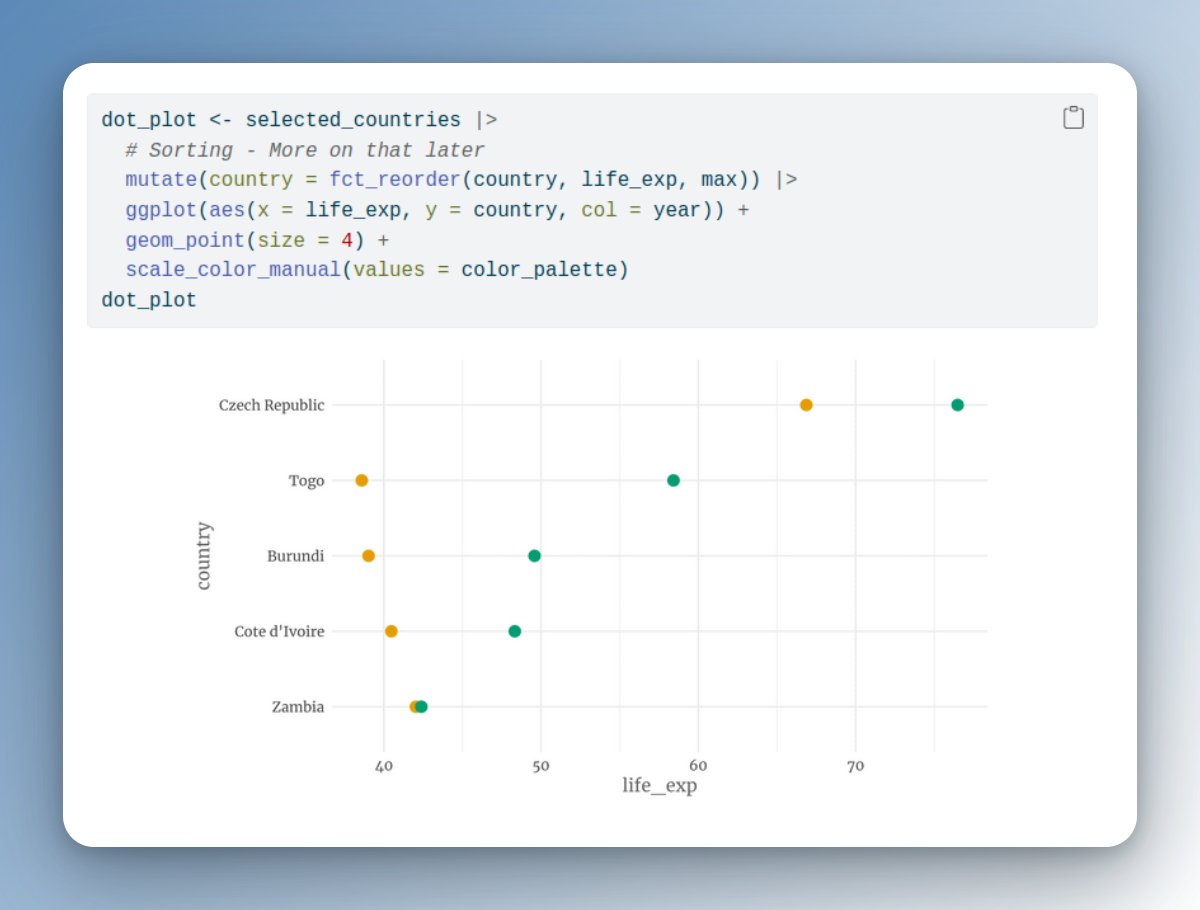
Task: Click the x-axis tick label 70
Action: pyautogui.click(x=855, y=766)
